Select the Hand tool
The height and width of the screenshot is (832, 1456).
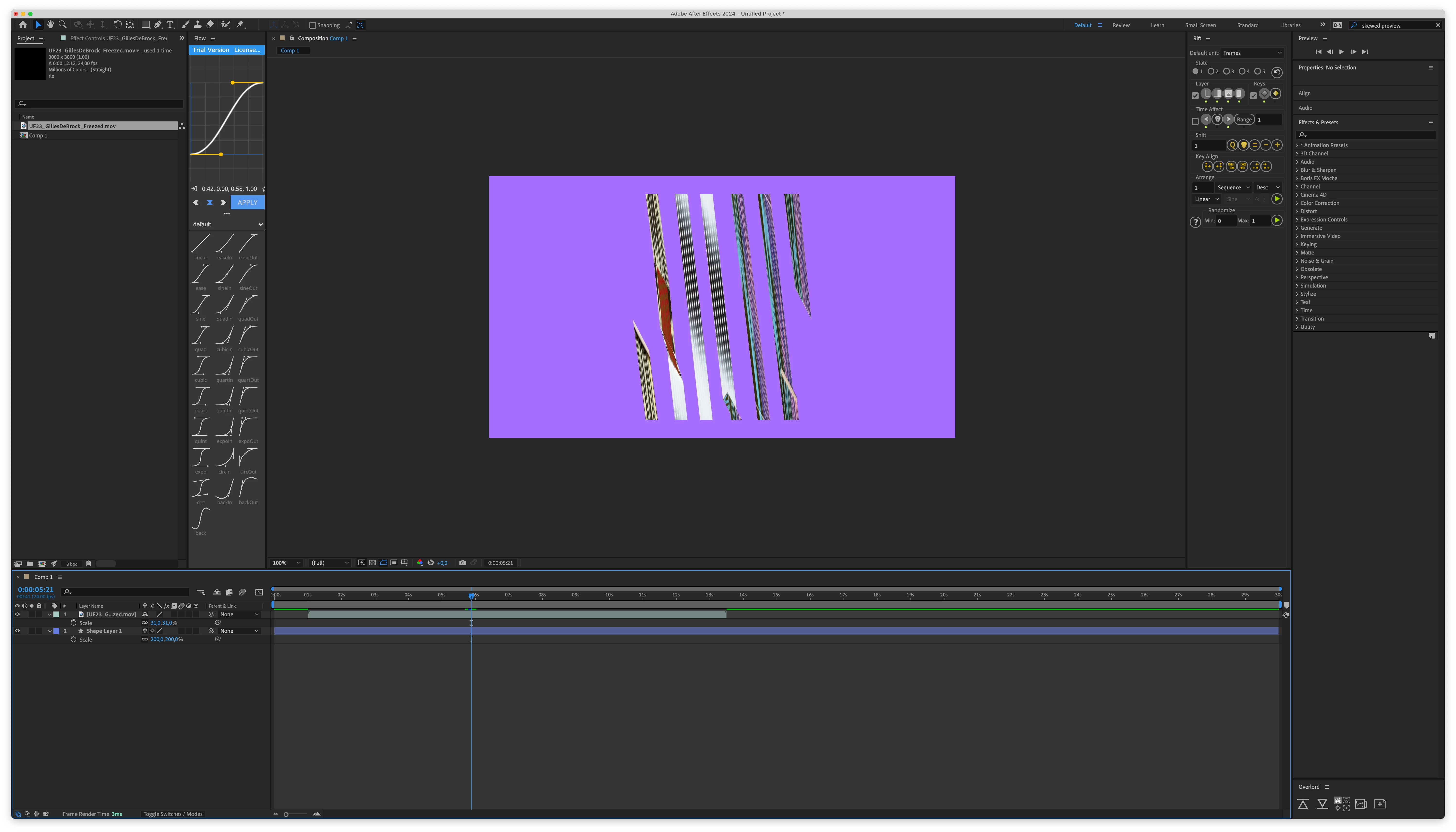[50, 25]
